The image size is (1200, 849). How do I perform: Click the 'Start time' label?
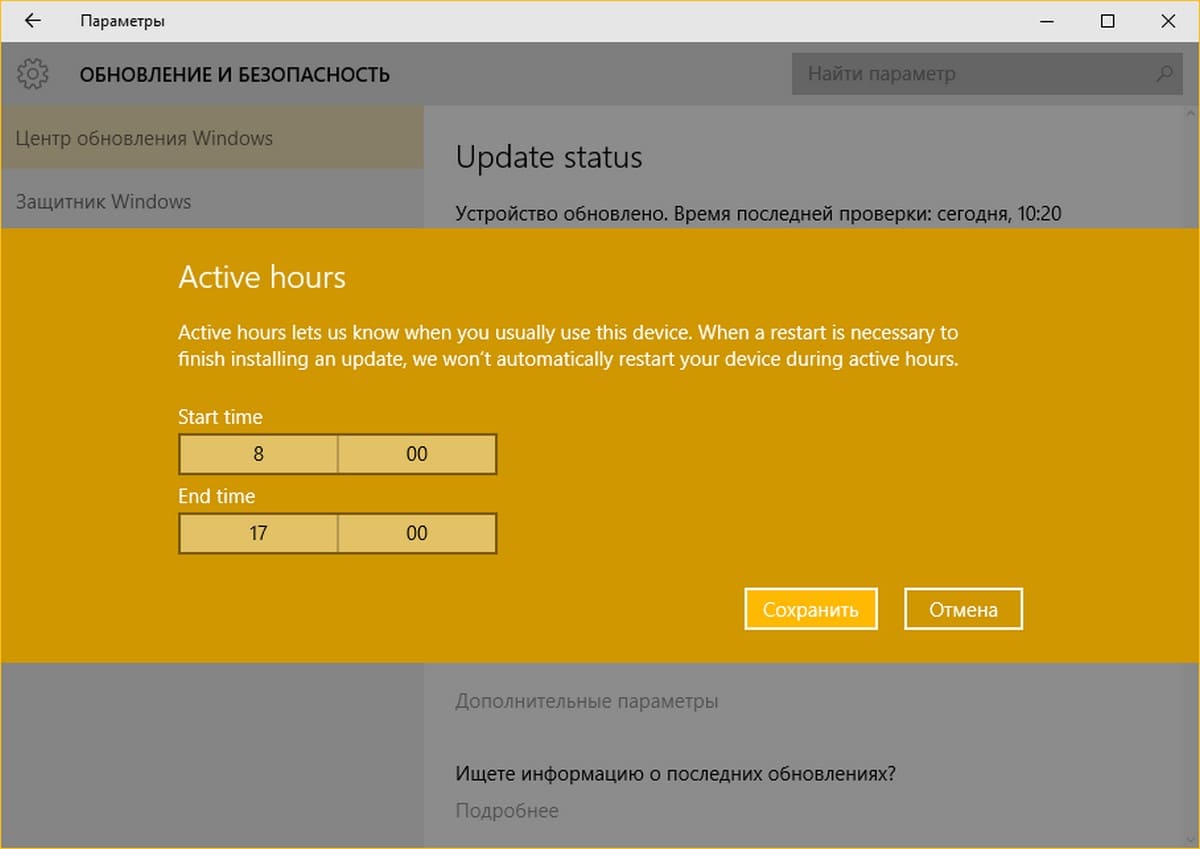tap(220, 417)
